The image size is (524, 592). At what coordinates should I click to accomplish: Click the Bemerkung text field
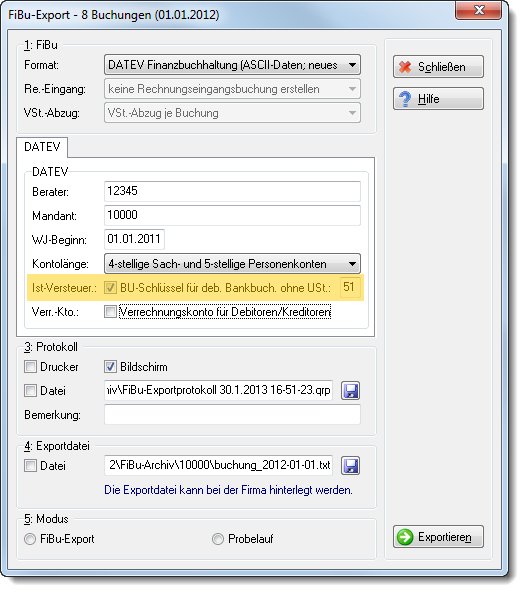coord(232,415)
